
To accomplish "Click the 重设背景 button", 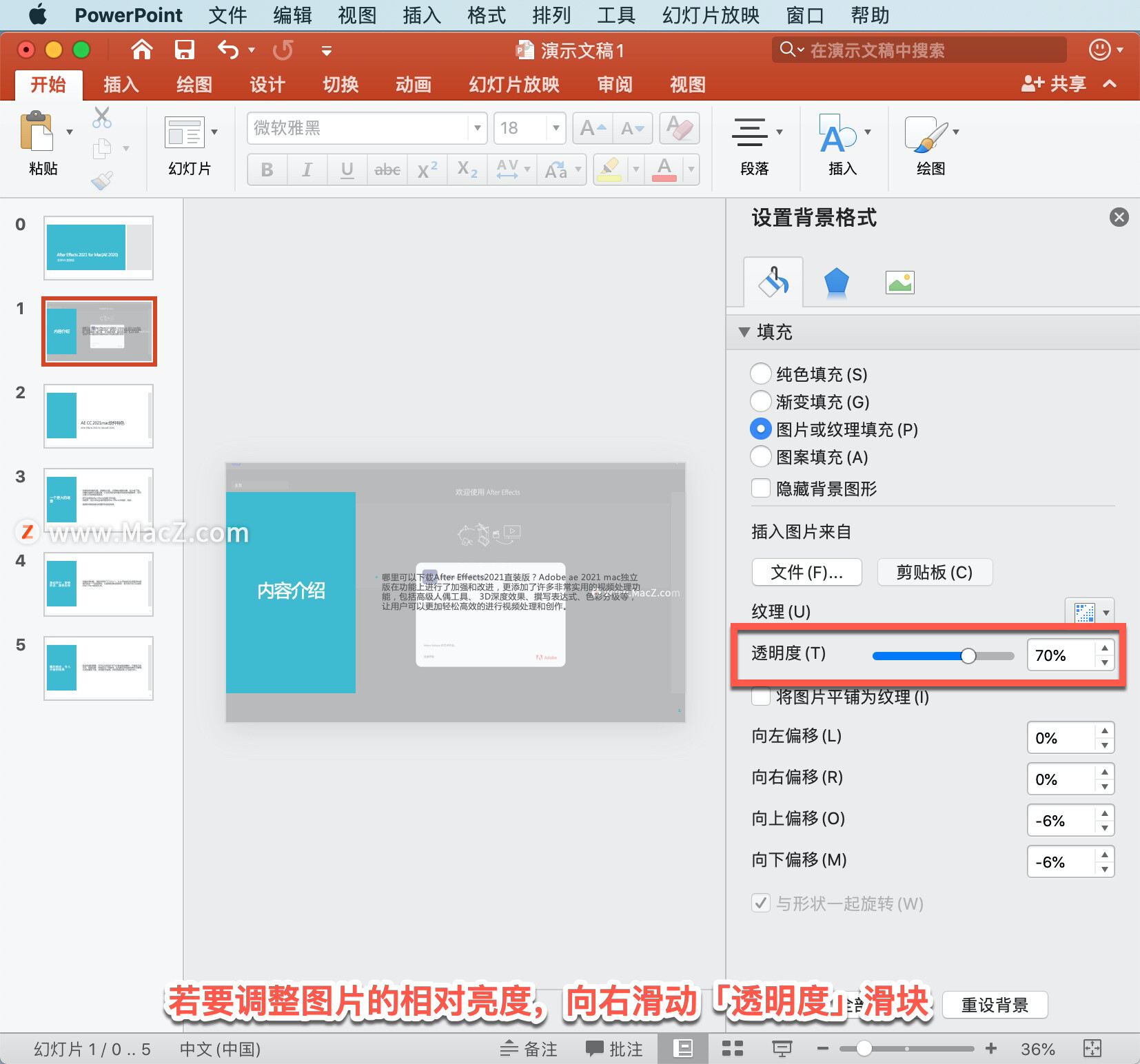I will tap(995, 1005).
